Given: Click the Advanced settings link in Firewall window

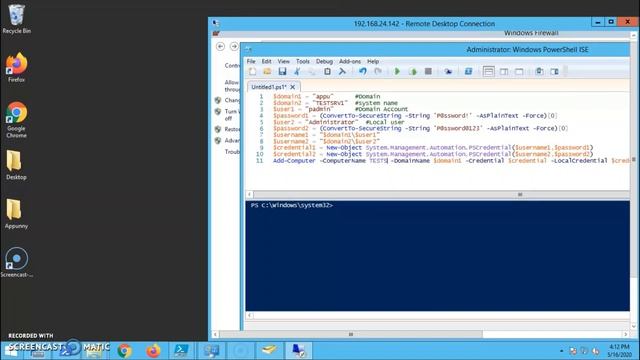Looking at the screenshot, I should [232, 140].
